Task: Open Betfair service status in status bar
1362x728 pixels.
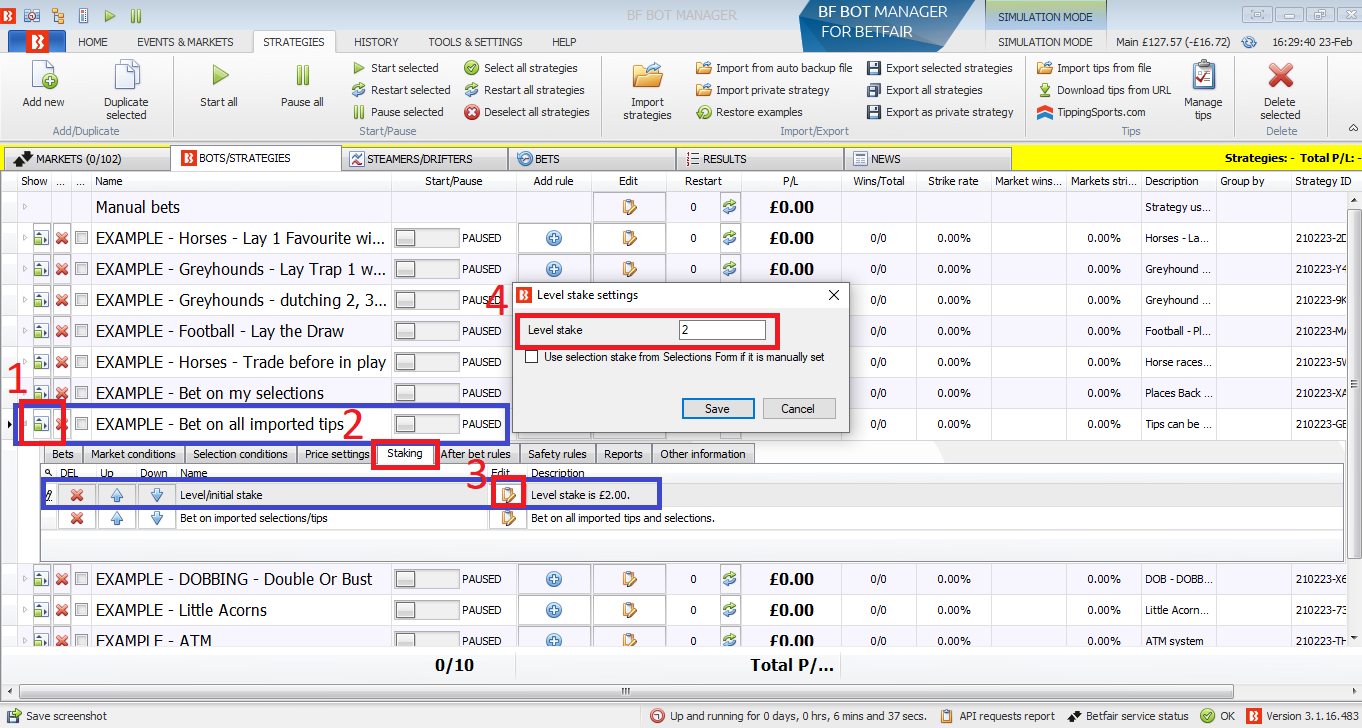Action: coord(1129,716)
